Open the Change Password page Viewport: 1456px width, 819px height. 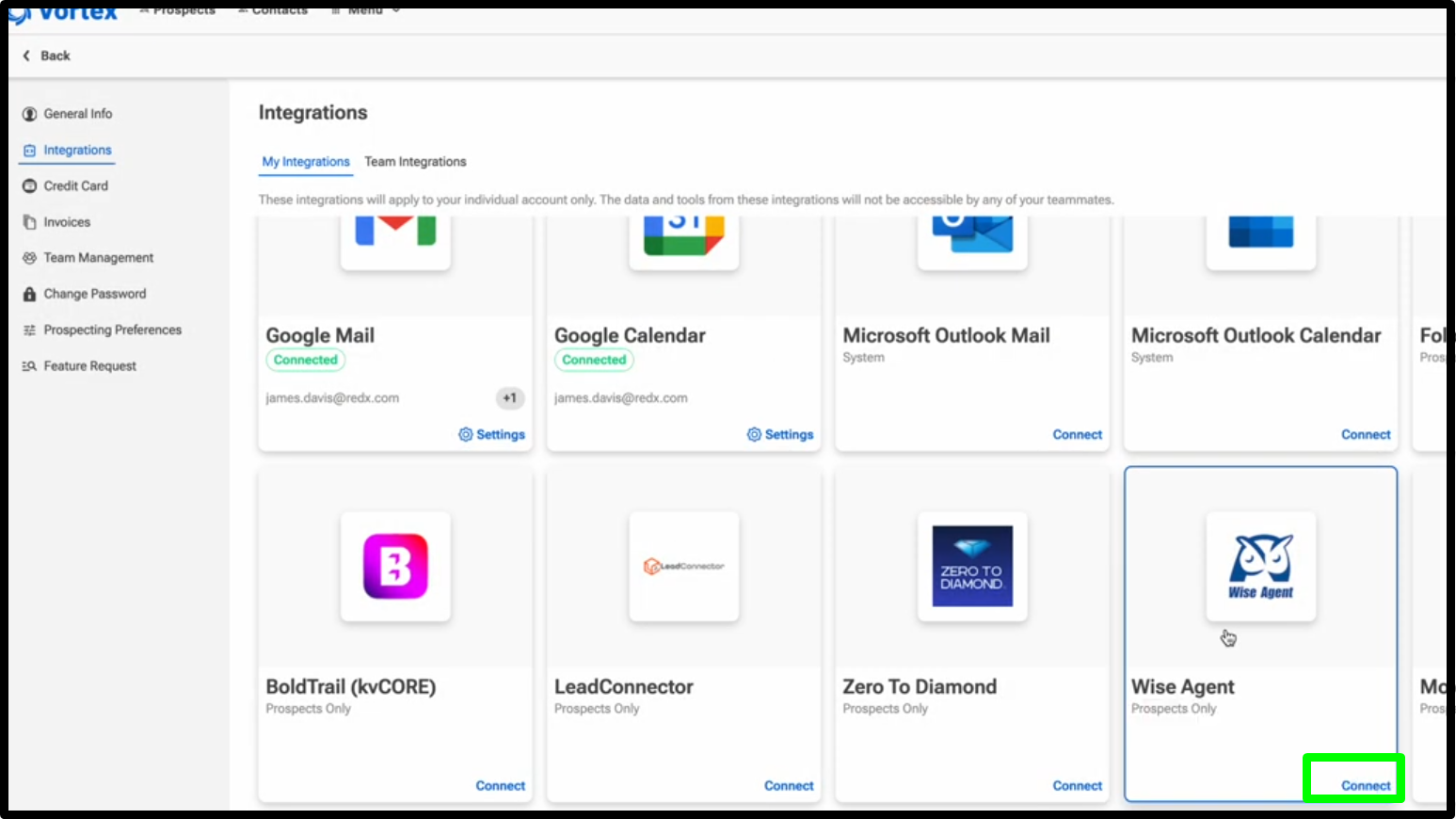coord(85,294)
